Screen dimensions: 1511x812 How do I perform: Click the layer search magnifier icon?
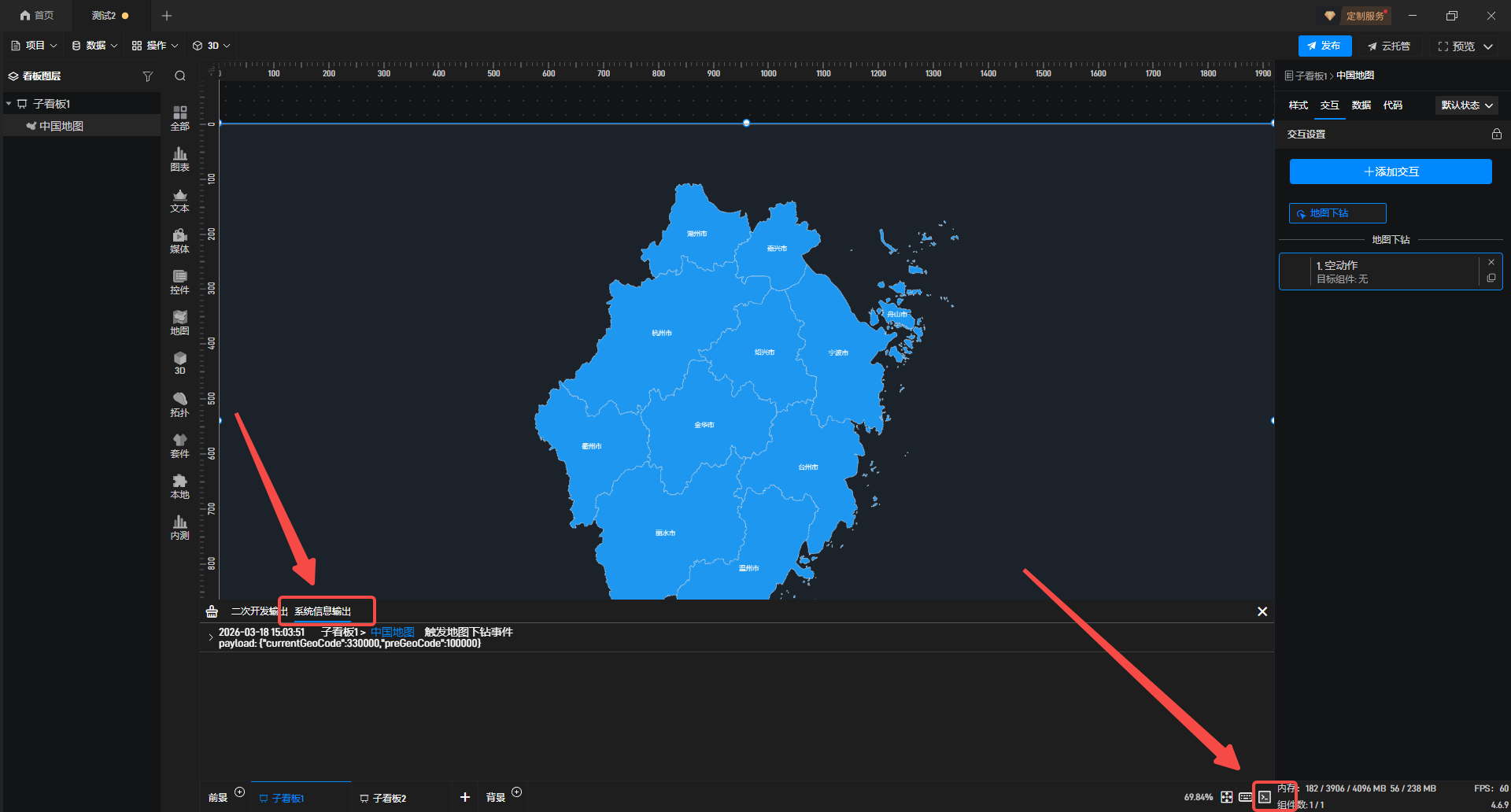click(180, 76)
